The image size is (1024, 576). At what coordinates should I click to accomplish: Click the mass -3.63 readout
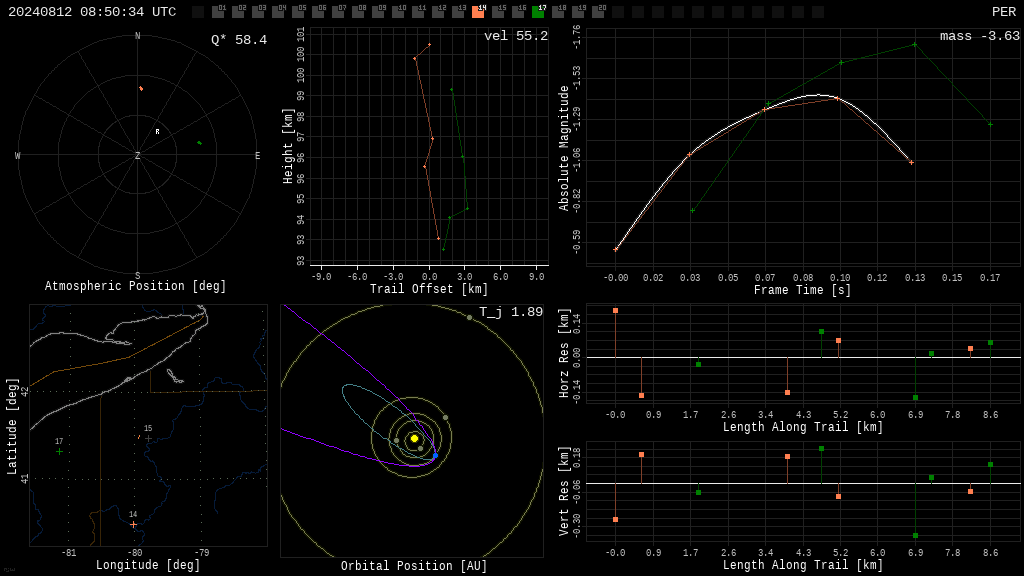(x=980, y=36)
